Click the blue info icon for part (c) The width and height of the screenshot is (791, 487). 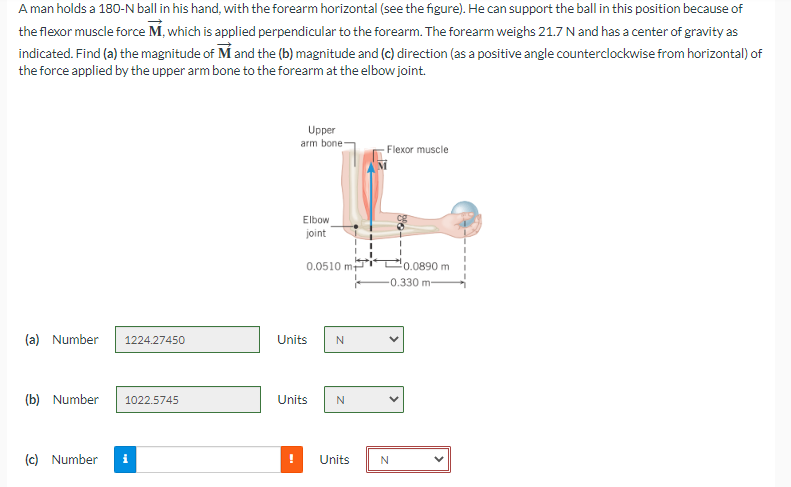pyautogui.click(x=125, y=459)
